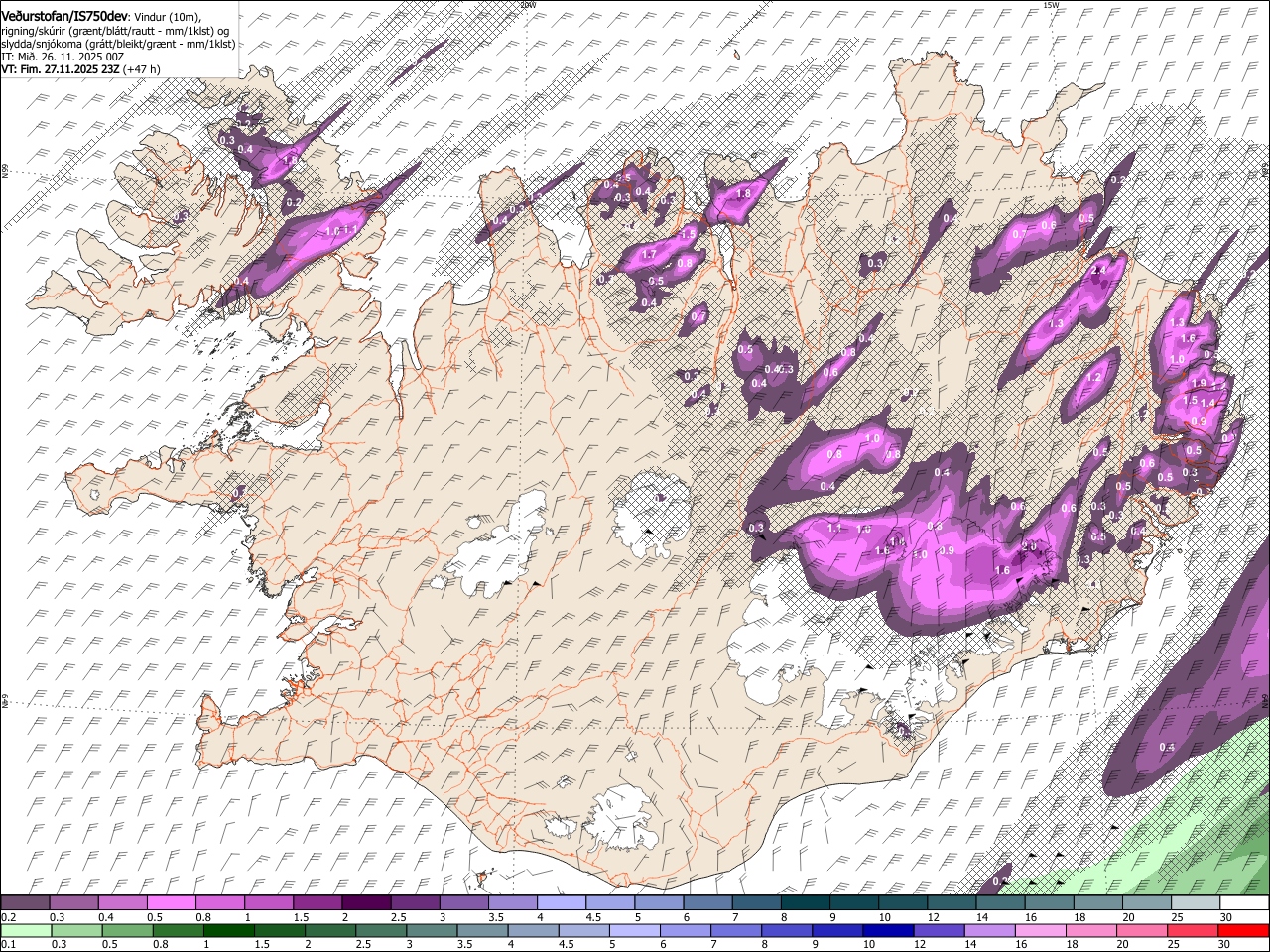
Task: Pick the dark teal swatch labeled 8
Action: click(805, 903)
